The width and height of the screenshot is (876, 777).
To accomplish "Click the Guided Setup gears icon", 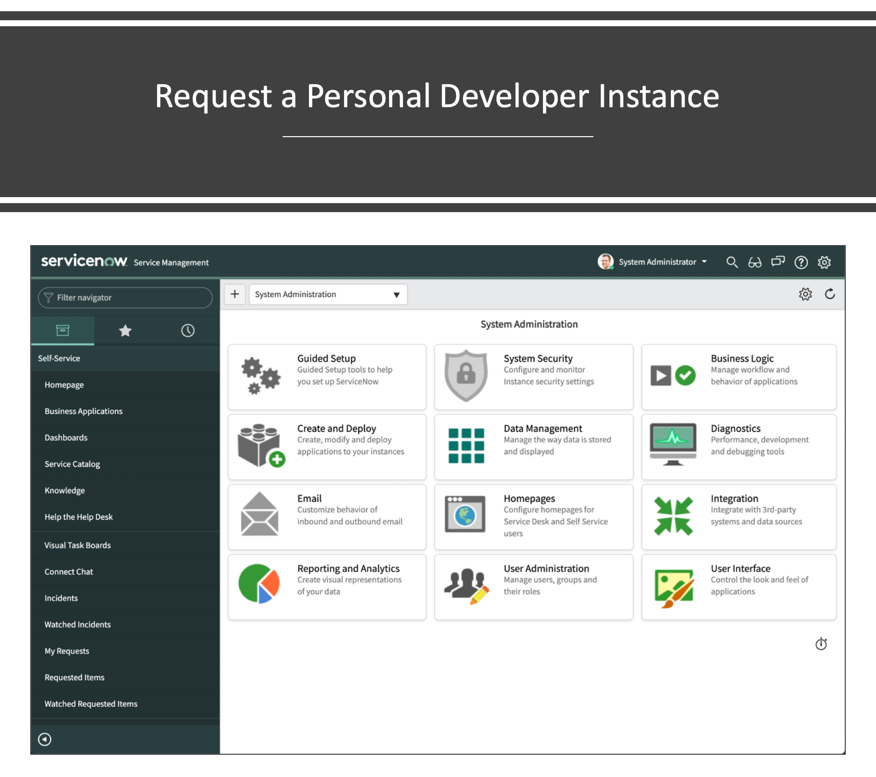I will click(260, 375).
